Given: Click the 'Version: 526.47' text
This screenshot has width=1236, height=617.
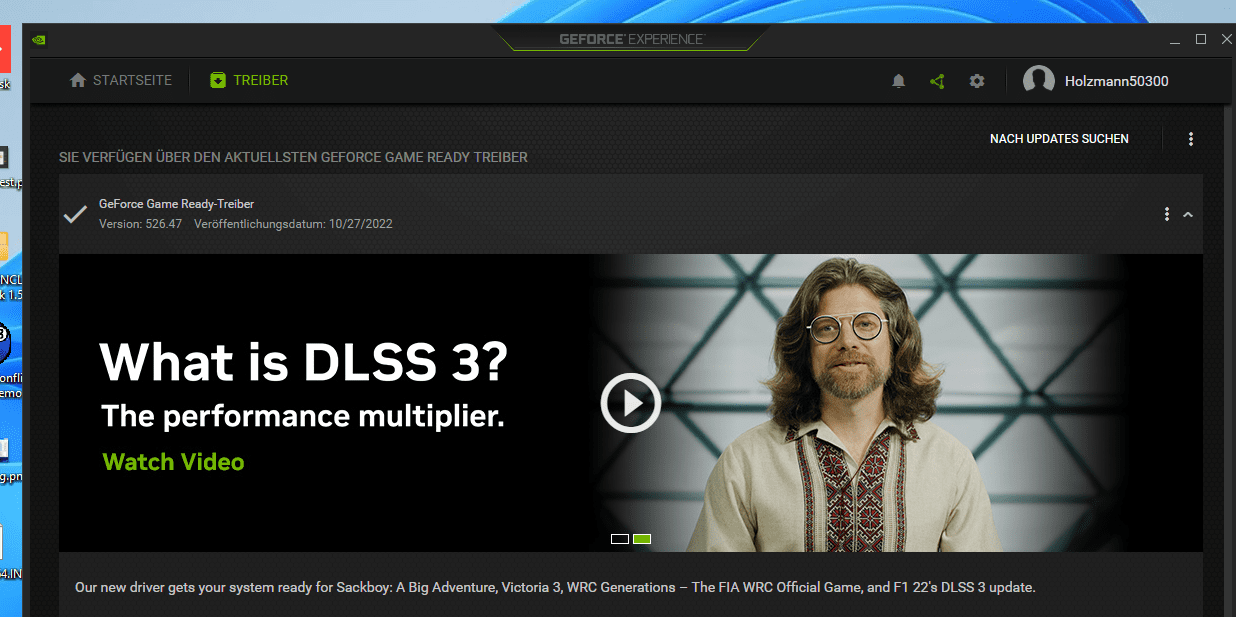Looking at the screenshot, I should coord(140,224).
